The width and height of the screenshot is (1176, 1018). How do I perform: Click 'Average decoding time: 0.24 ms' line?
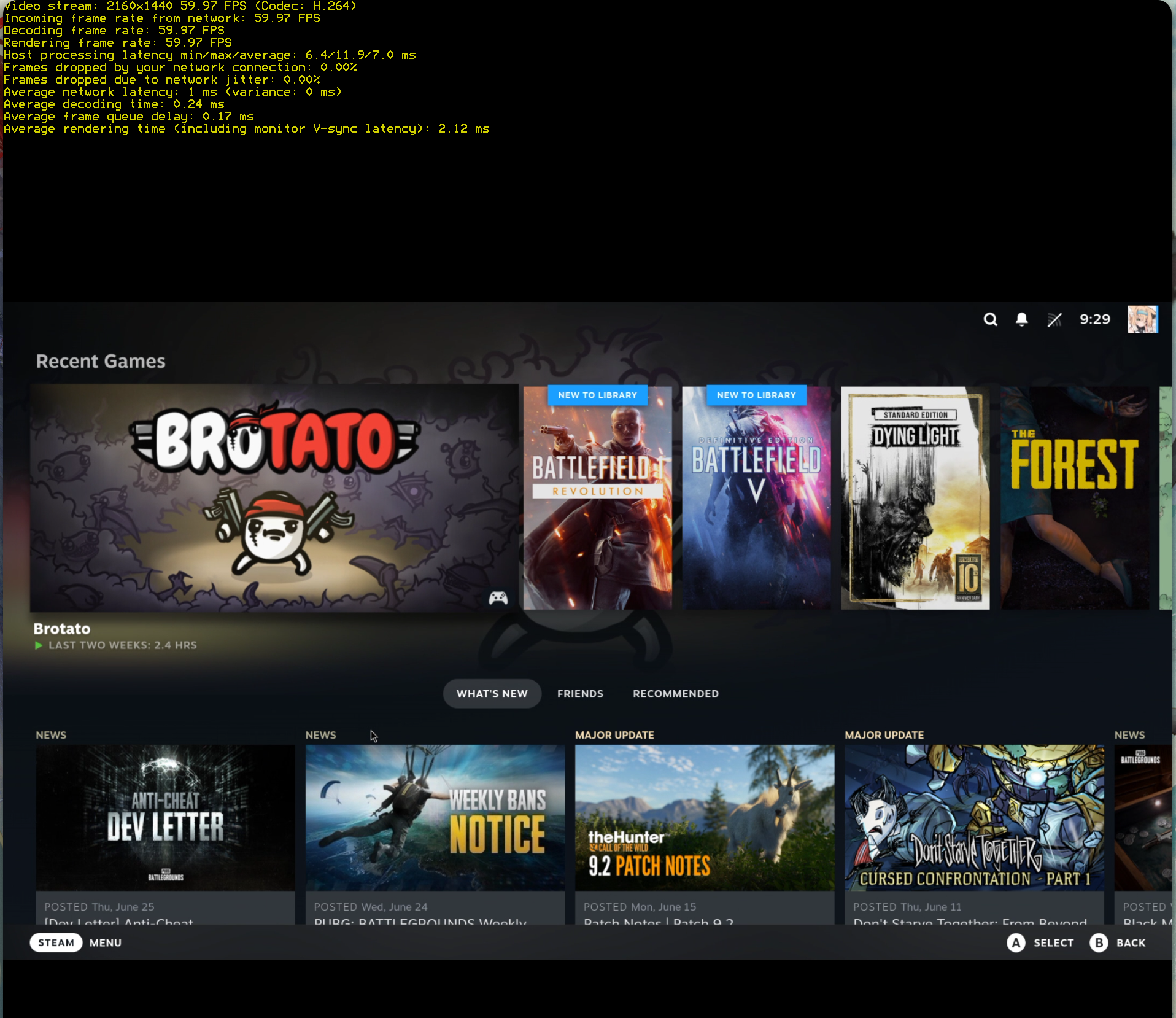pyautogui.click(x=114, y=104)
